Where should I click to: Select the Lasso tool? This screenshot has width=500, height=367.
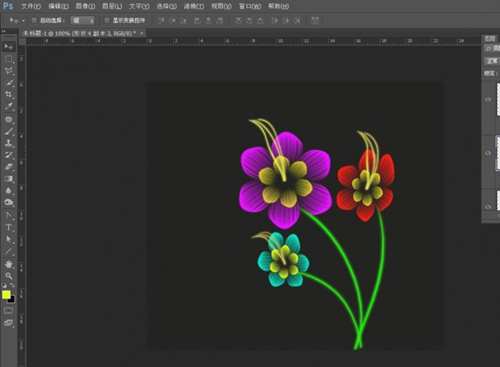(8, 71)
